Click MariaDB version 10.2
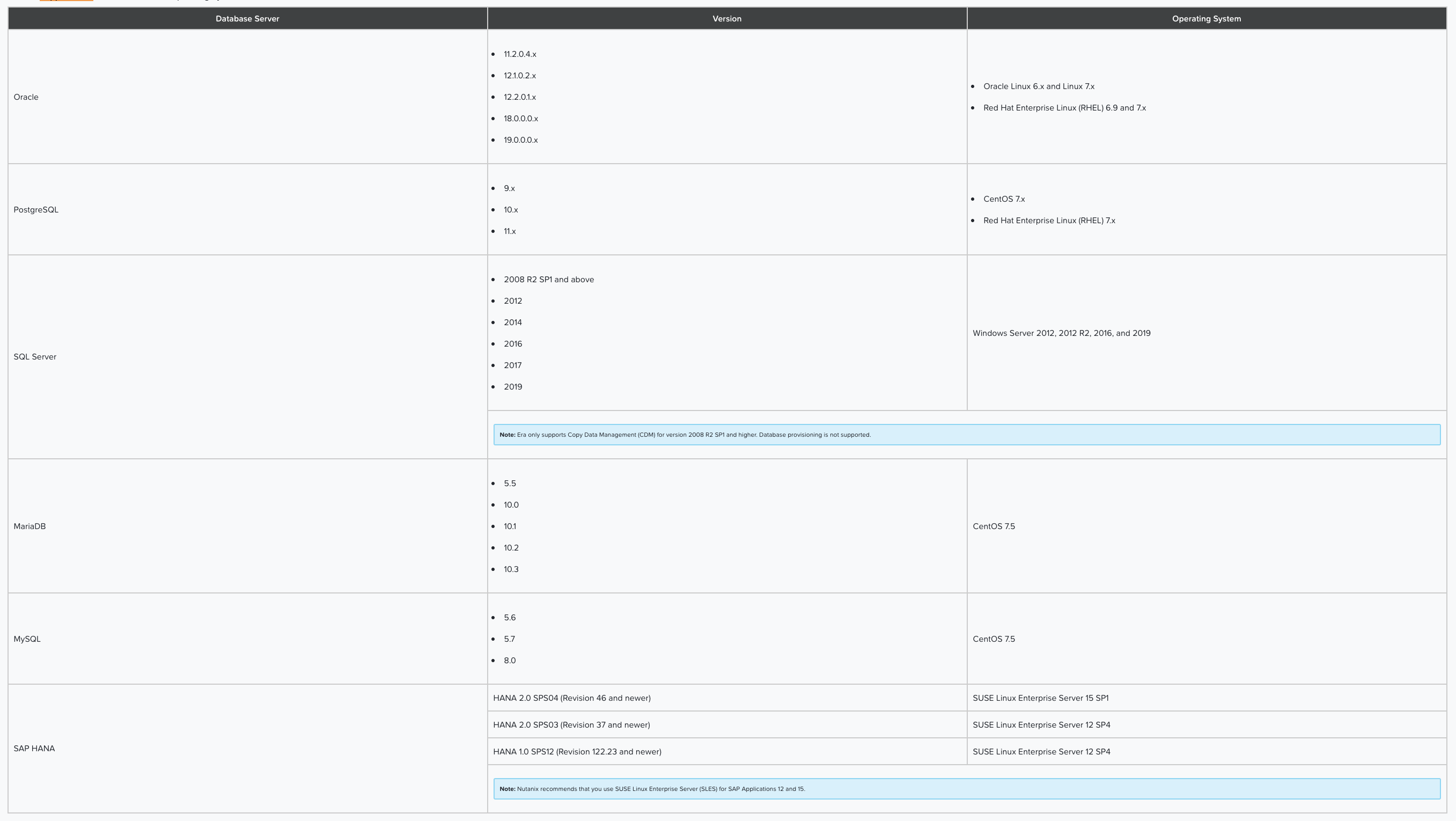Viewport: 1456px width, 821px height. click(511, 548)
